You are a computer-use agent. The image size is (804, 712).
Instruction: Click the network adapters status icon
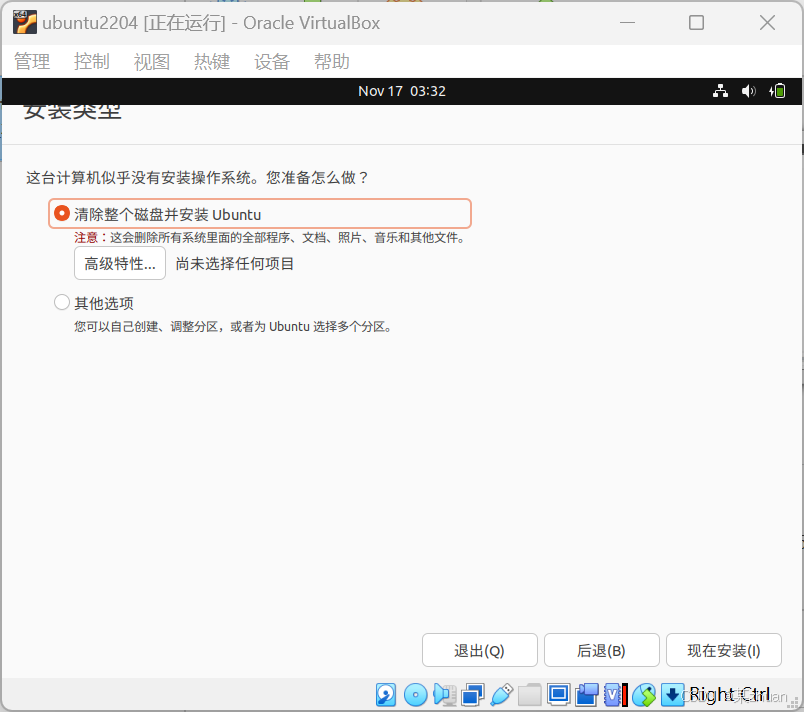[x=473, y=695]
